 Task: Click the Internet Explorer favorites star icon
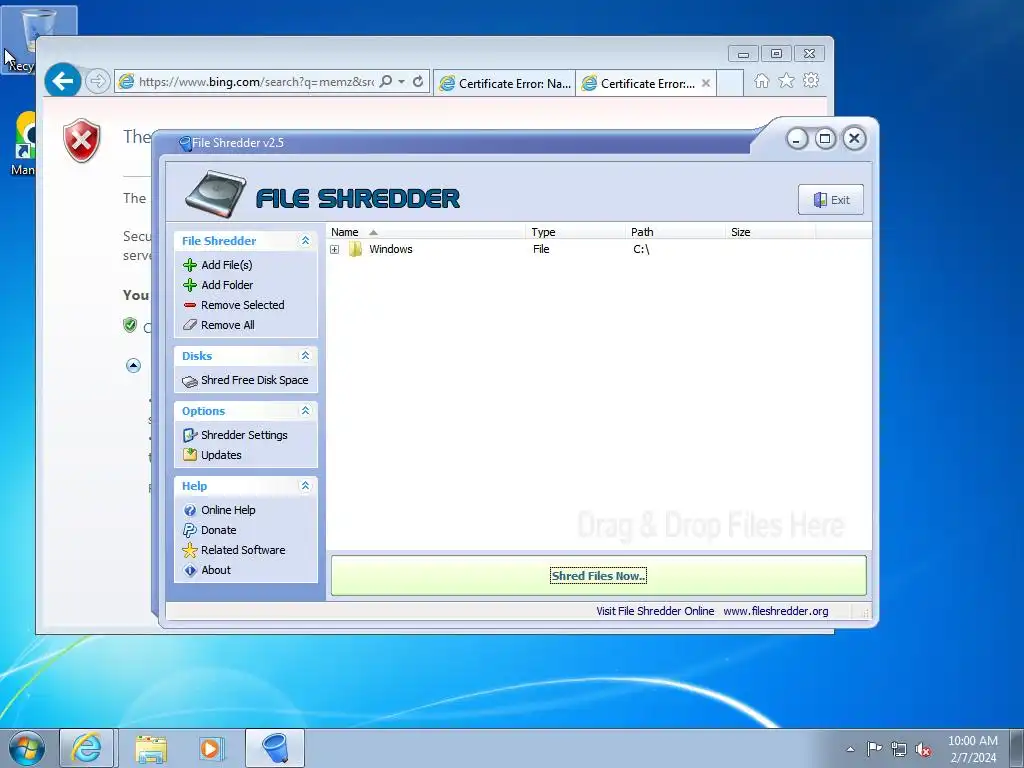pyautogui.click(x=786, y=80)
